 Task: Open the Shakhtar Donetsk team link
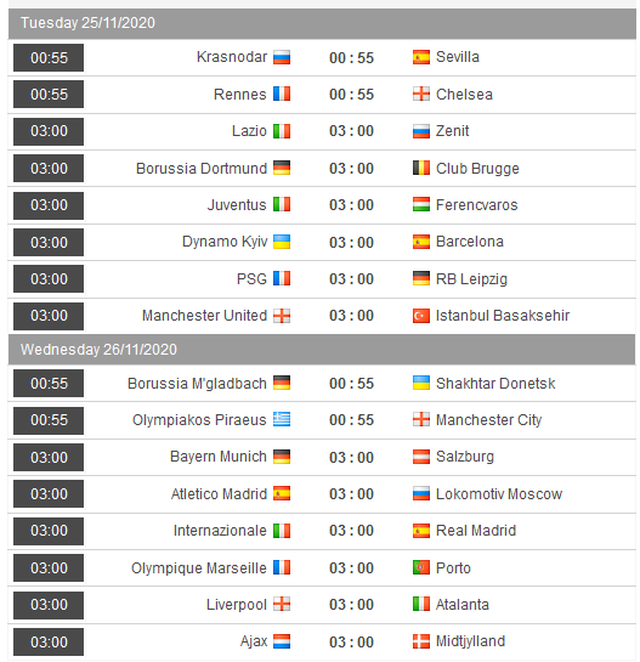point(495,383)
